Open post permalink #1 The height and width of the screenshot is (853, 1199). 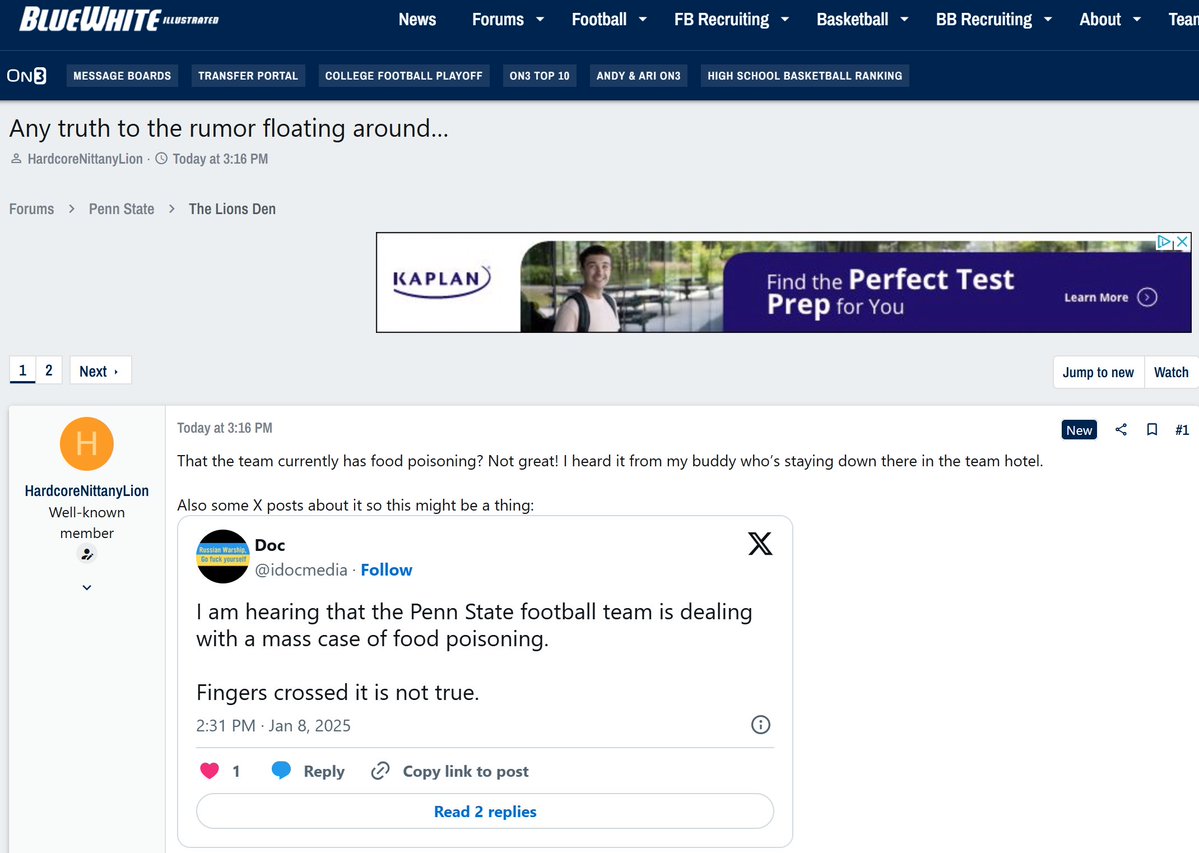1182,430
